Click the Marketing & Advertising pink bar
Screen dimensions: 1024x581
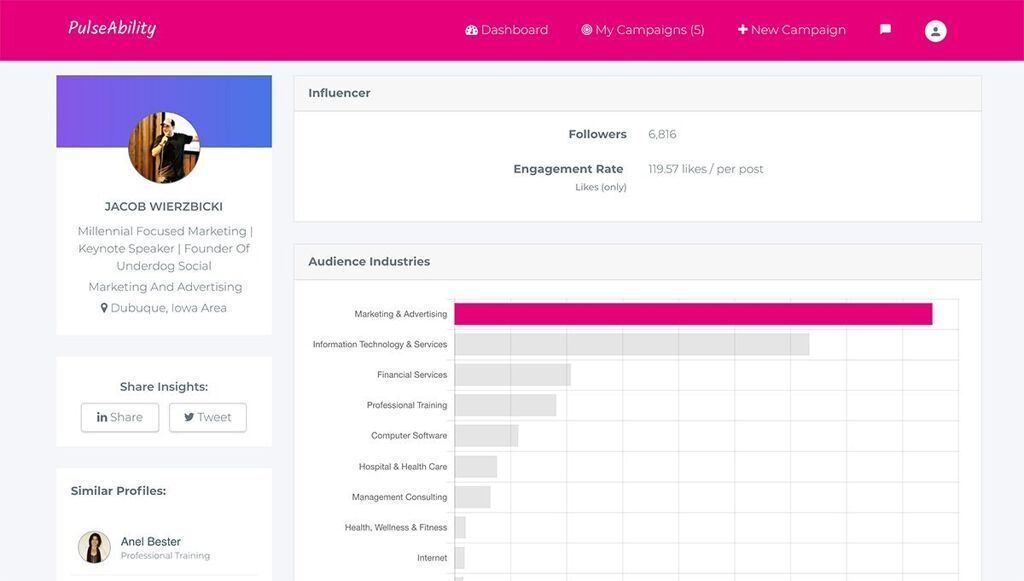(694, 314)
